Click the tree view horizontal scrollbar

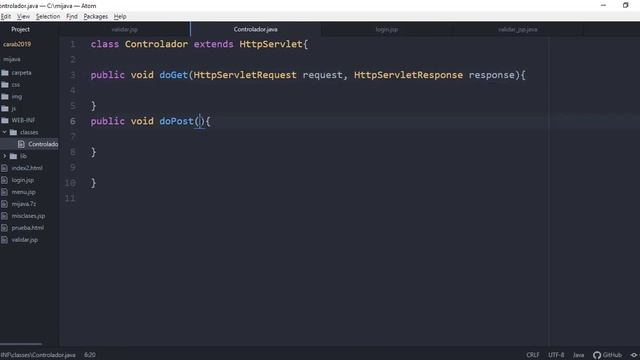click(x=21, y=344)
